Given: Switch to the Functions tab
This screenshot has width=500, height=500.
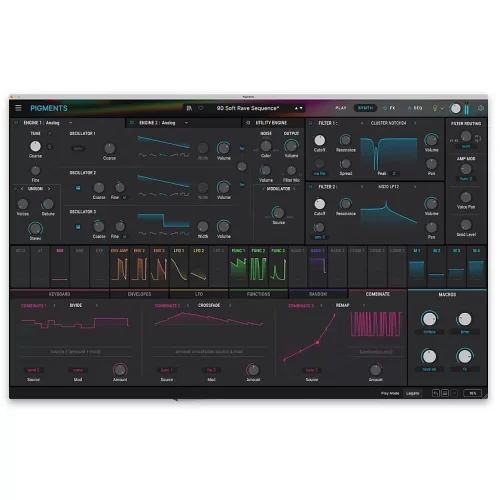Looking at the screenshot, I should [258, 294].
